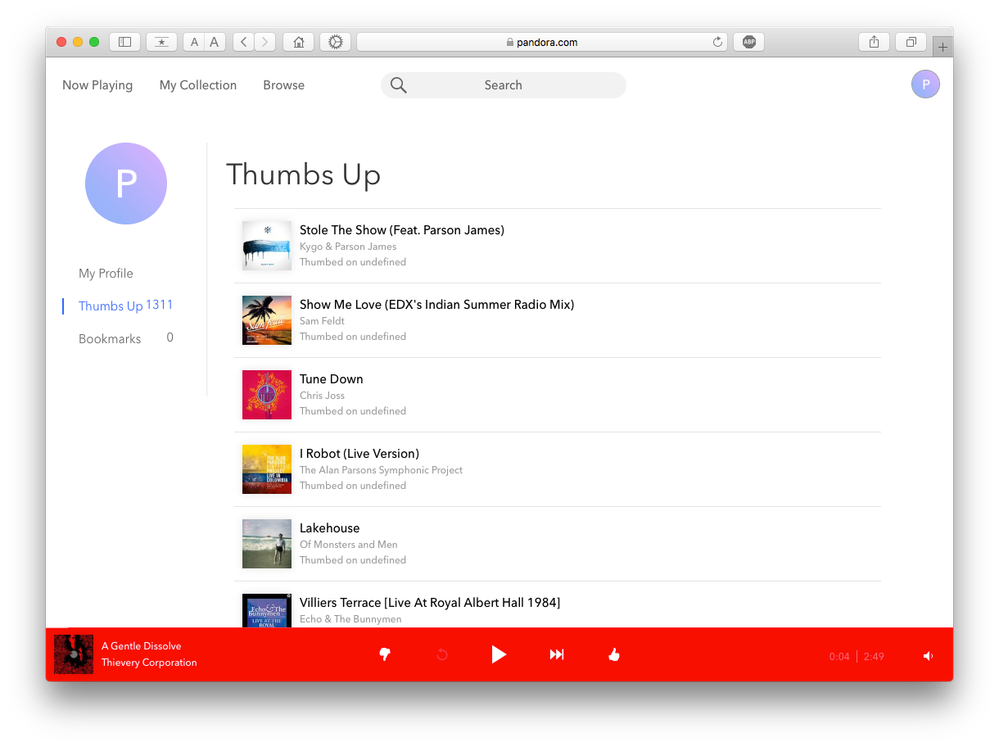
Task: Click the Safari share icon
Action: (x=874, y=42)
